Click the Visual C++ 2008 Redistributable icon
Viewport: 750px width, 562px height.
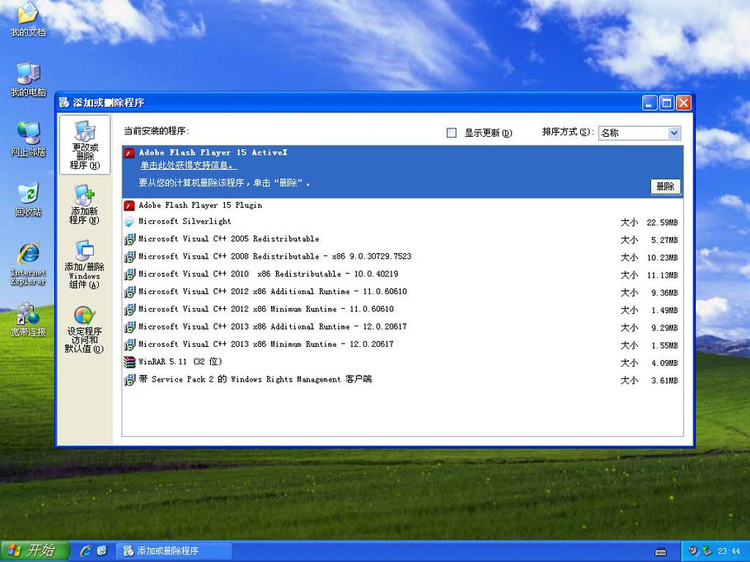pos(129,257)
